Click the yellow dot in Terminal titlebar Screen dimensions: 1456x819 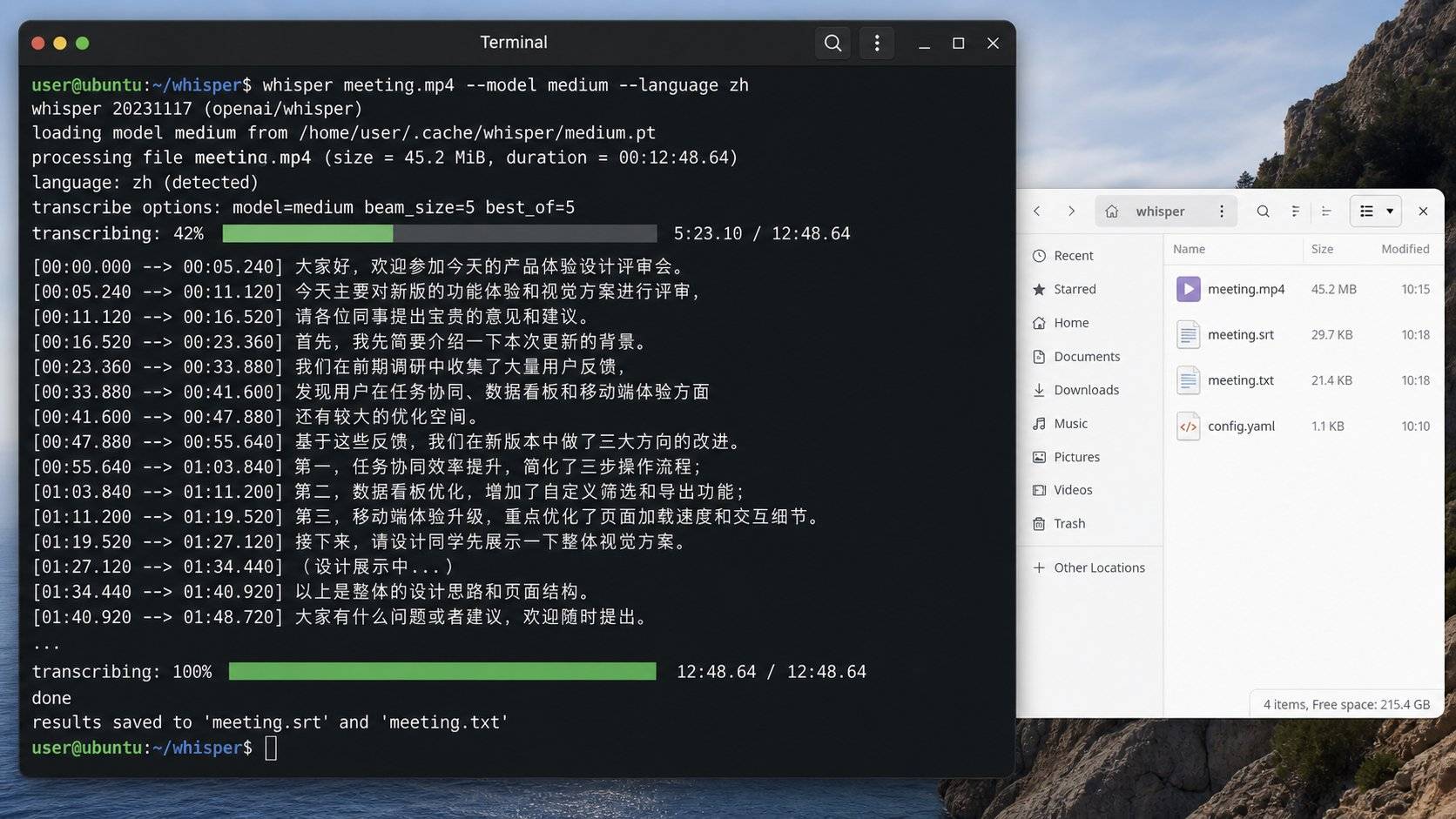coord(60,43)
